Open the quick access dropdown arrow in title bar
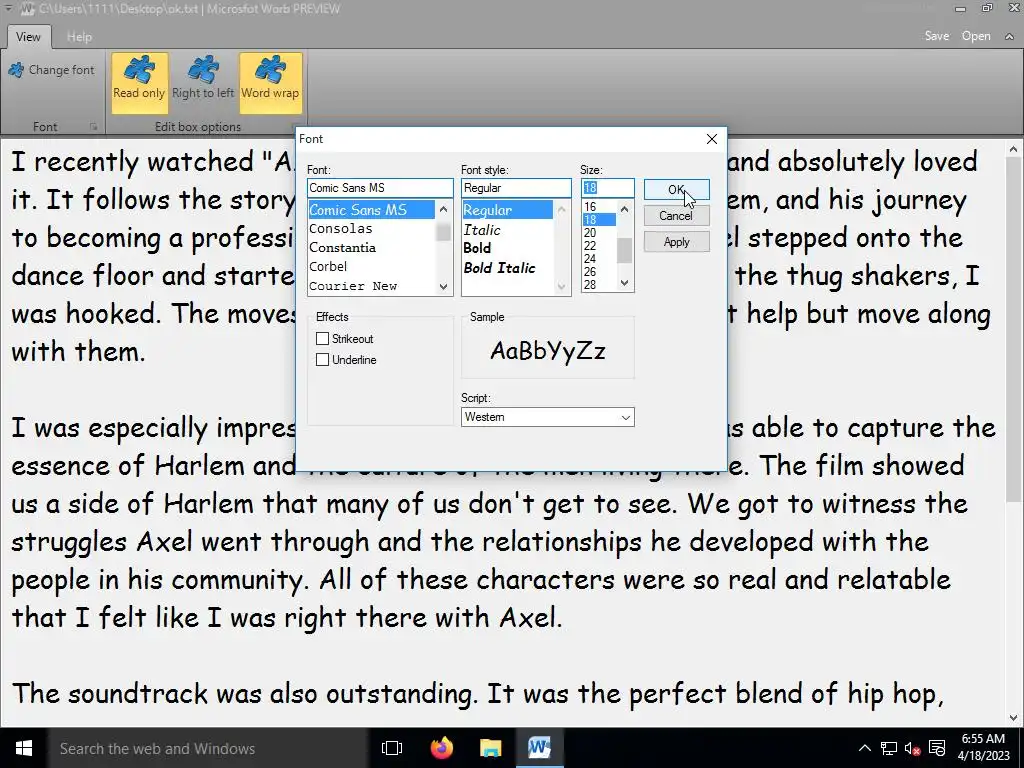 click(8, 8)
